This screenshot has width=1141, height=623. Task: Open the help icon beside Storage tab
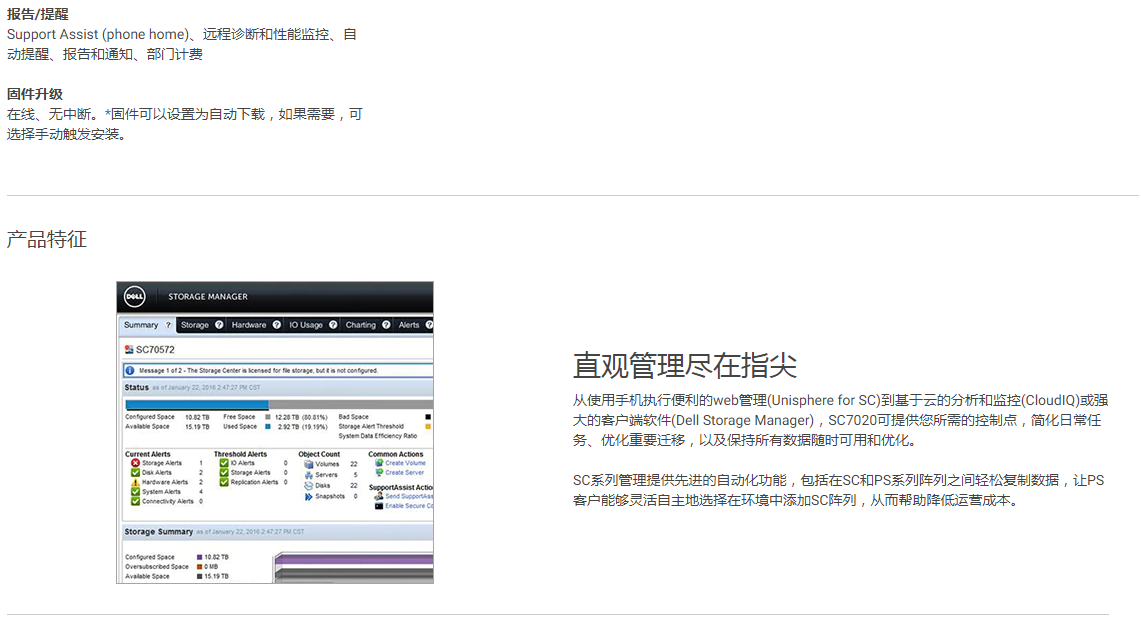[x=219, y=325]
